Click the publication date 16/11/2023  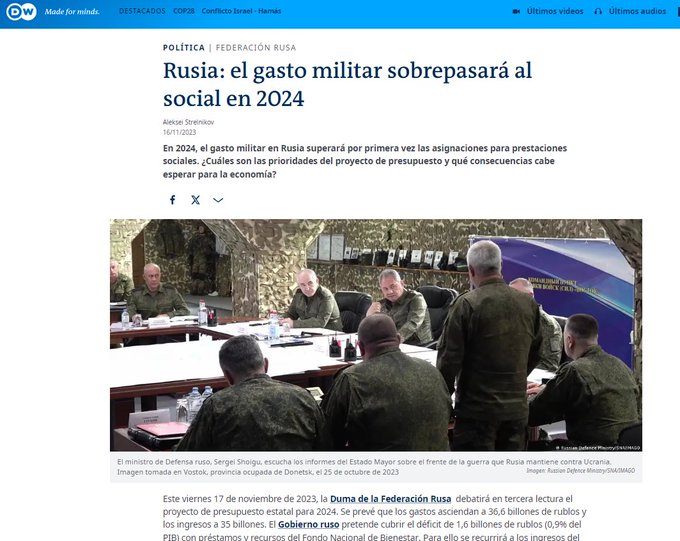[179, 132]
